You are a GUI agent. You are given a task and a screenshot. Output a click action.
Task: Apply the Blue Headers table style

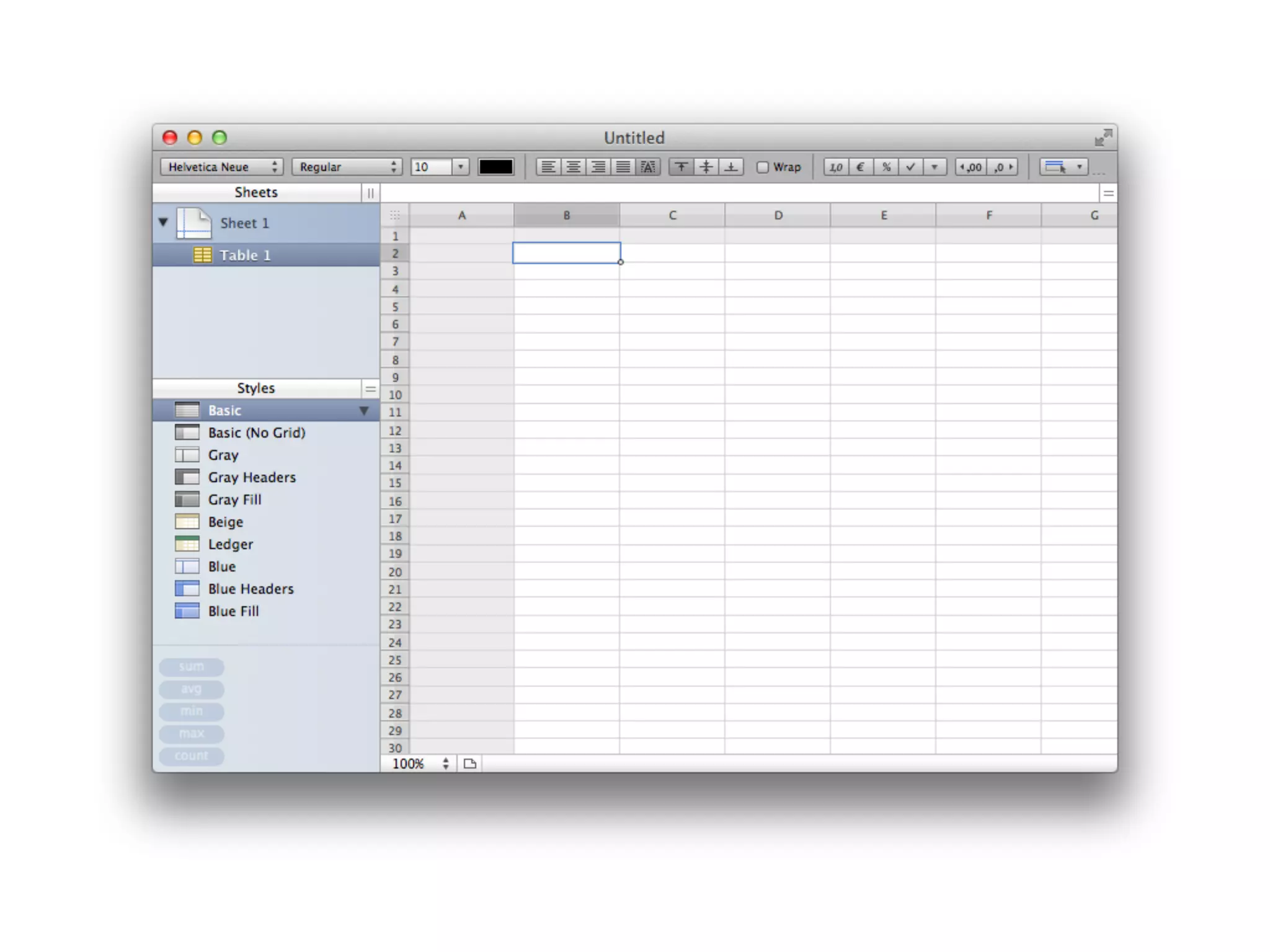(x=251, y=589)
